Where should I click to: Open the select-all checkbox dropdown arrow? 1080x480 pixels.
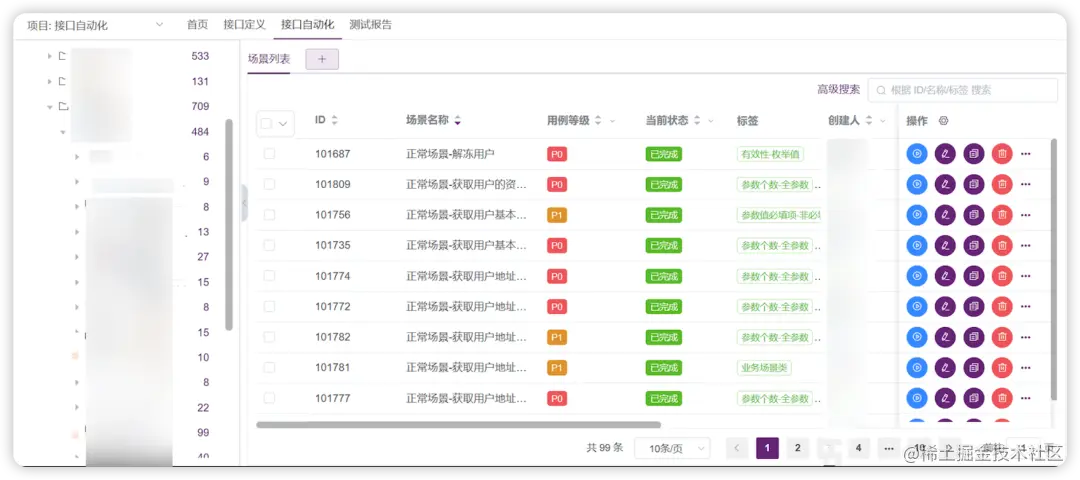click(282, 124)
